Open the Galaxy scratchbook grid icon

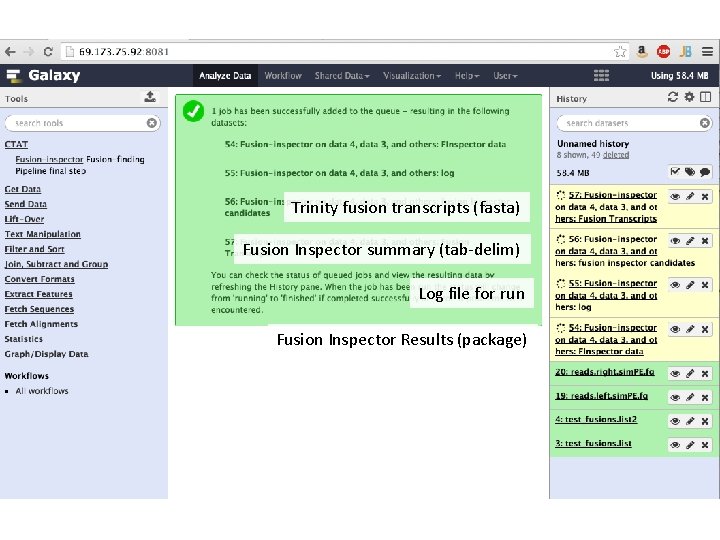[601, 75]
